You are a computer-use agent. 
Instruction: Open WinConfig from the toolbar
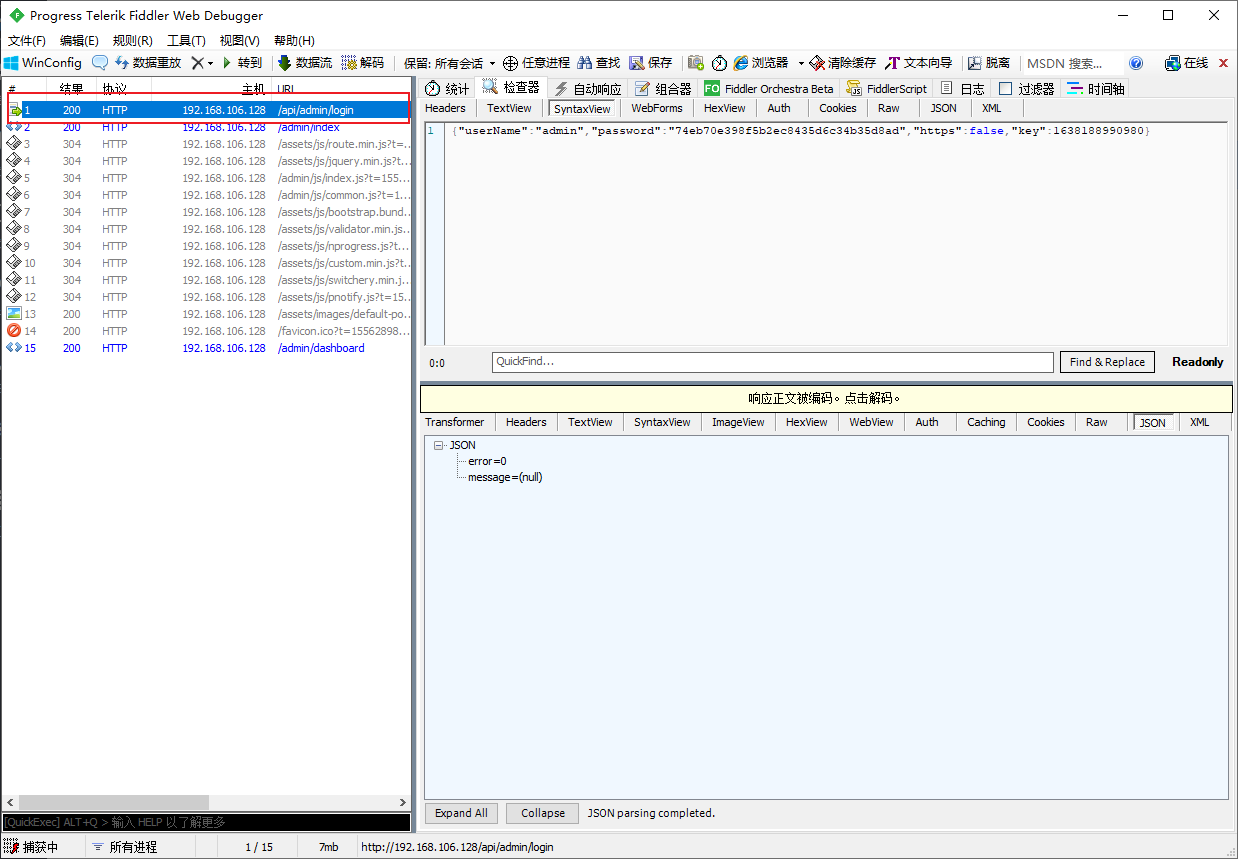42,63
